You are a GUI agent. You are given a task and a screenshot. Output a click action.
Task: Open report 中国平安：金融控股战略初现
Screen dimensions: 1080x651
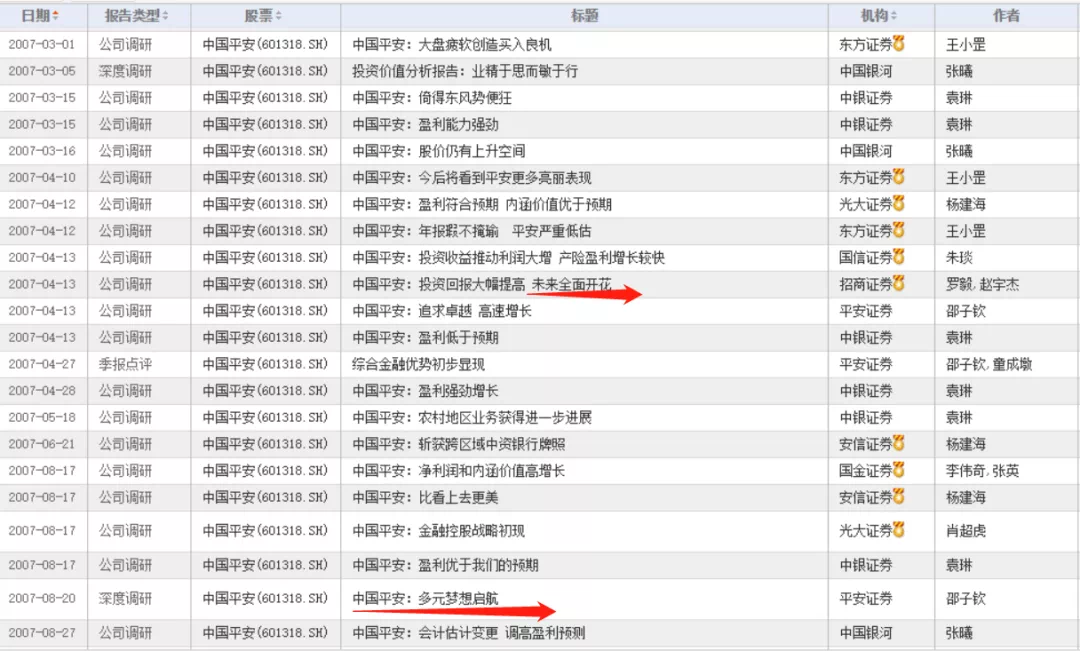click(438, 530)
